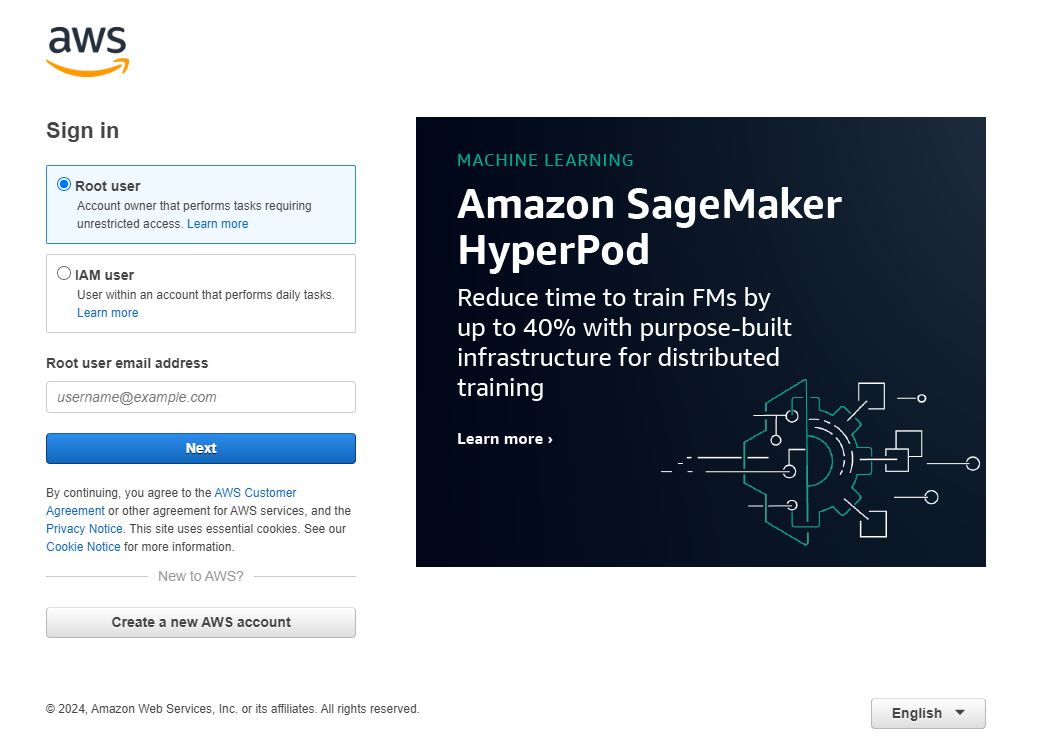Click the Sign in heading
The width and height of the screenshot is (1040, 756).
point(82,131)
